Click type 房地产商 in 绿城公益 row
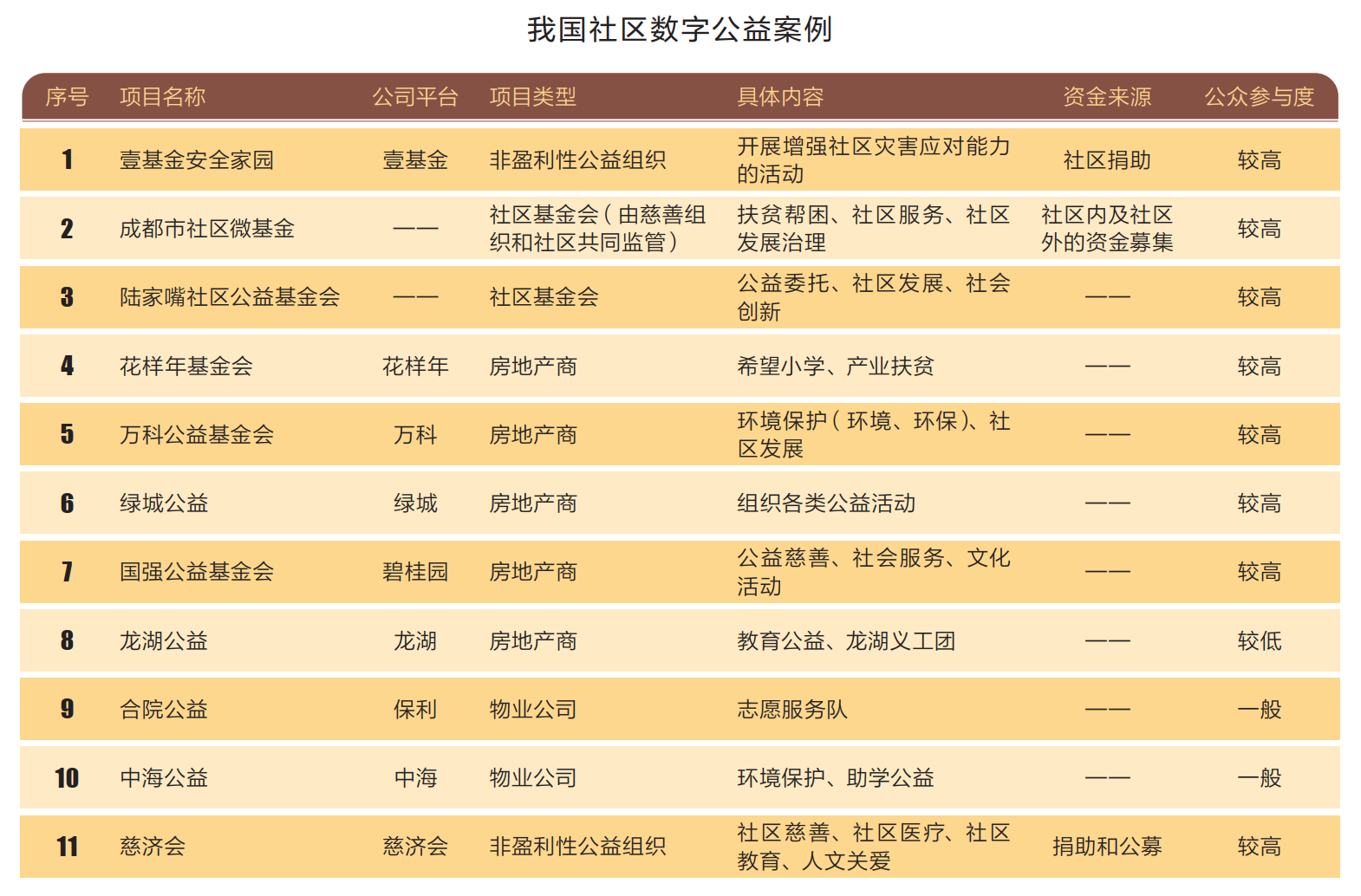This screenshot has height=896, width=1361. coord(533,503)
